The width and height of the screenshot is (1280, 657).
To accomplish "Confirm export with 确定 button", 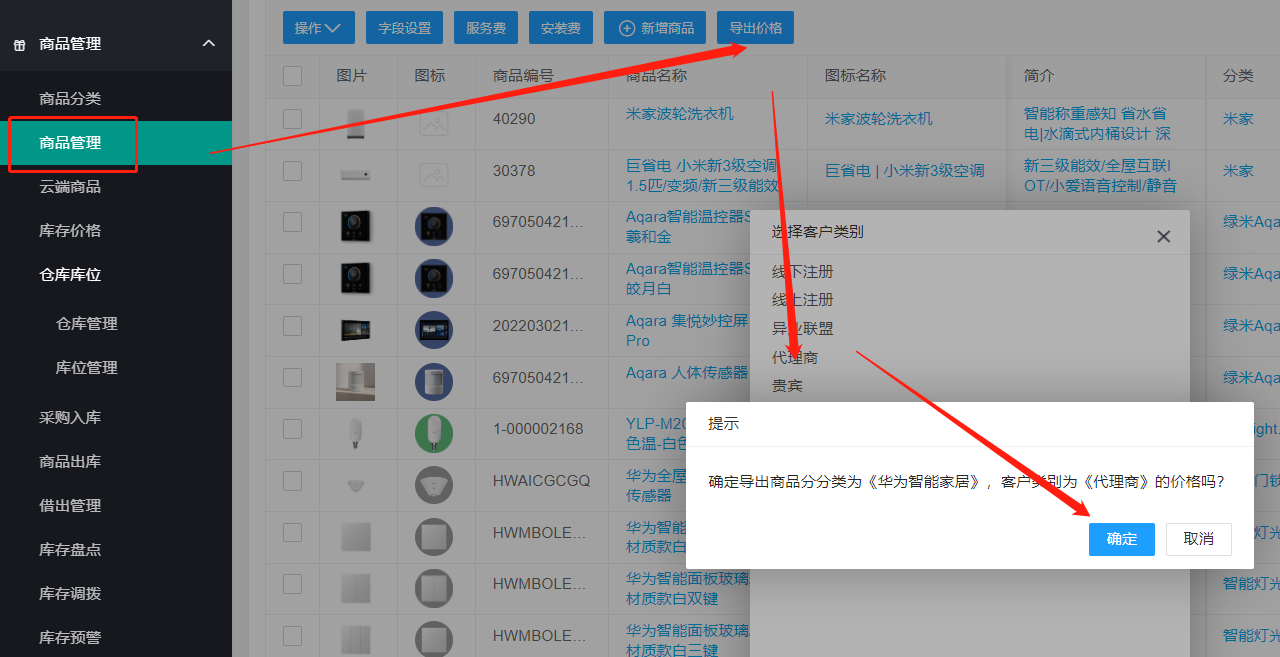I will point(1122,539).
